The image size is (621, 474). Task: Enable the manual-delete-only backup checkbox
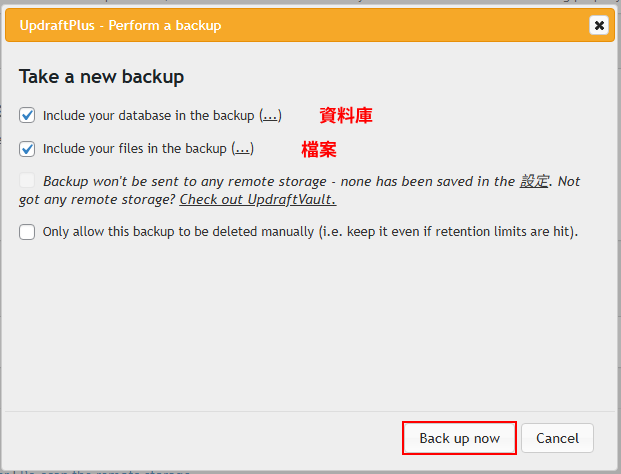pyautogui.click(x=27, y=232)
